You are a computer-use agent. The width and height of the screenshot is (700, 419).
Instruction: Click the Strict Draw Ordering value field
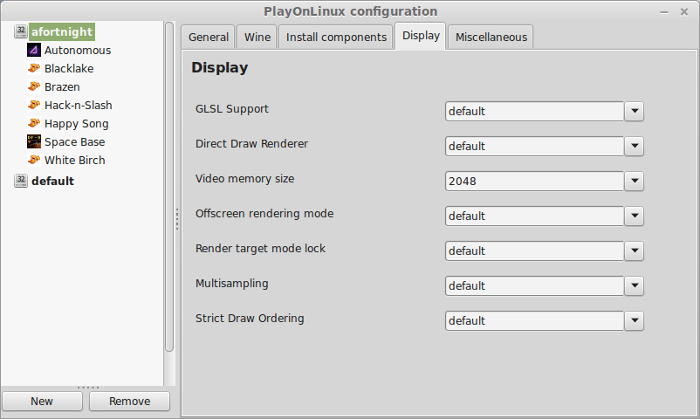[x=534, y=320]
